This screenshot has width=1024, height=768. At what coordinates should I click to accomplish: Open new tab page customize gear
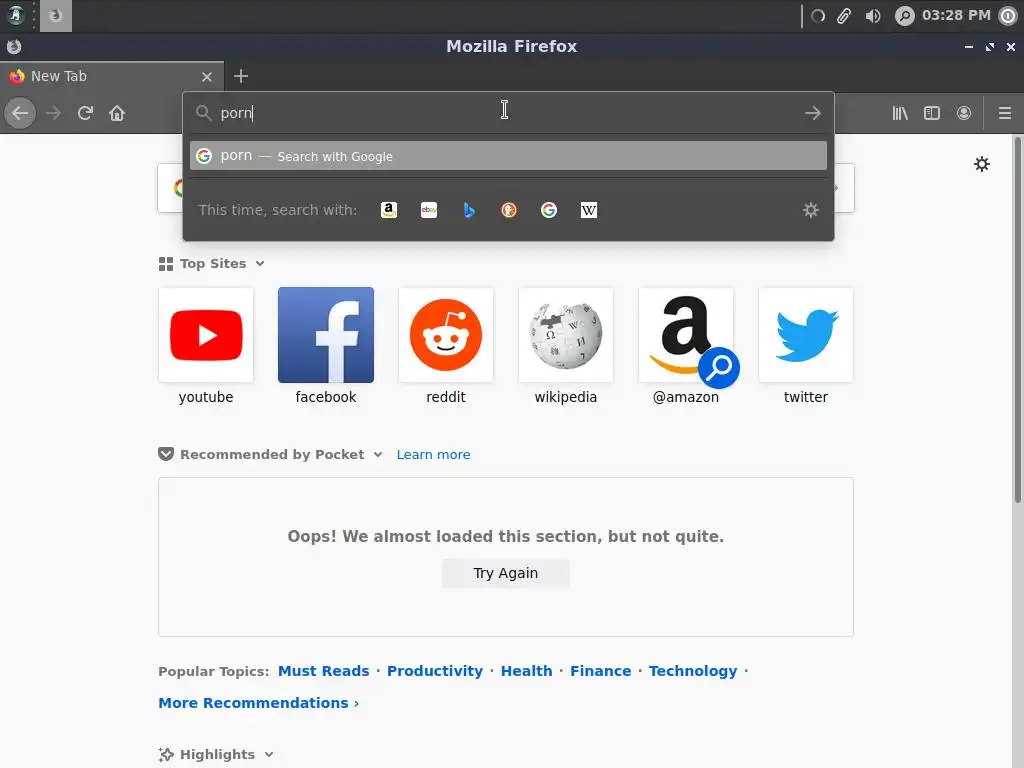(x=982, y=164)
